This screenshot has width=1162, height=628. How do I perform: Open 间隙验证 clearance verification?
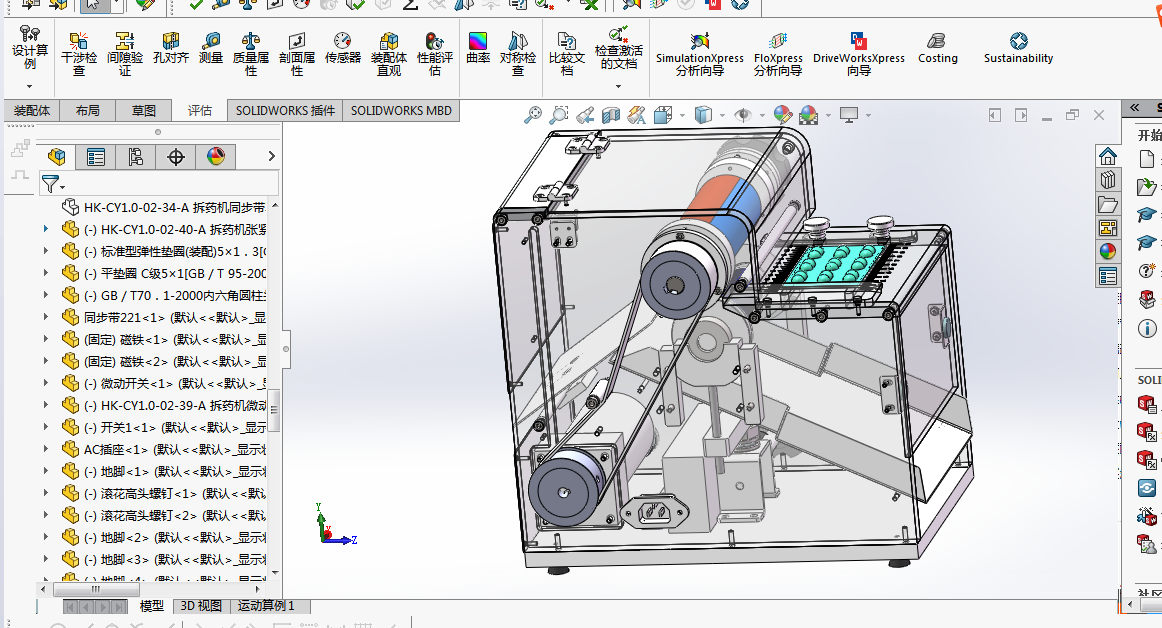(124, 53)
